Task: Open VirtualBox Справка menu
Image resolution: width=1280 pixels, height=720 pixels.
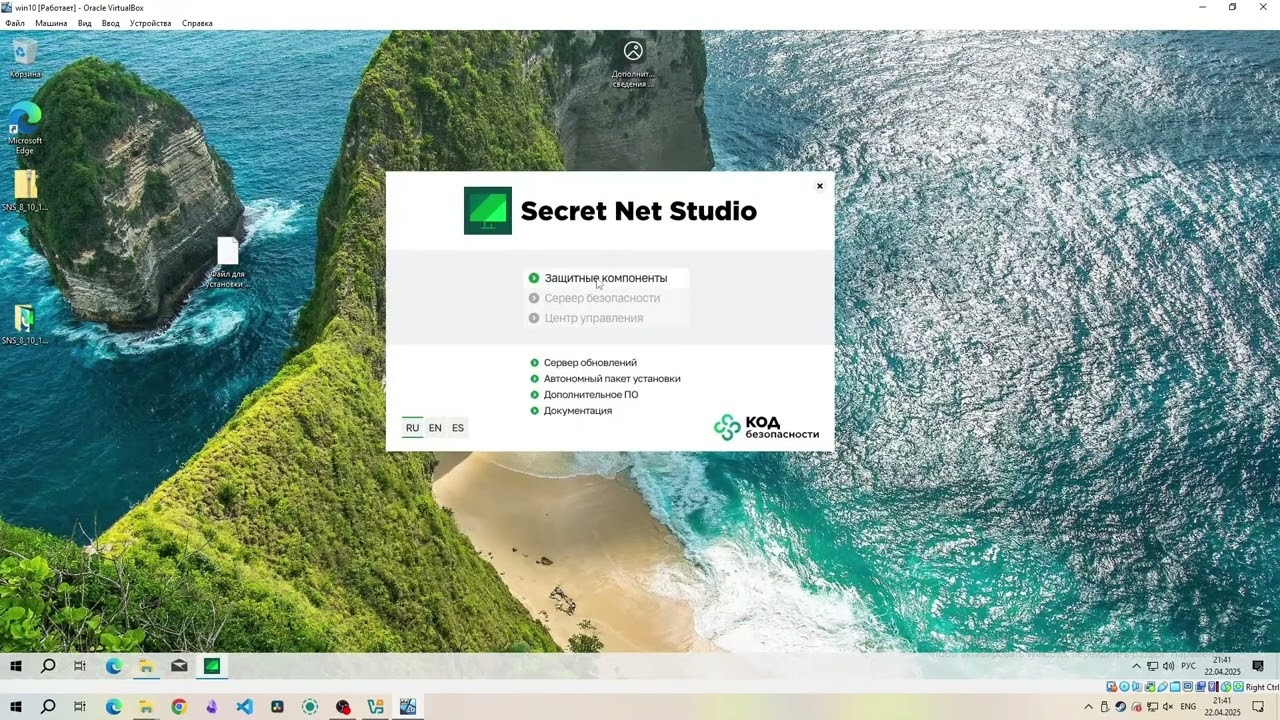Action: [x=197, y=23]
